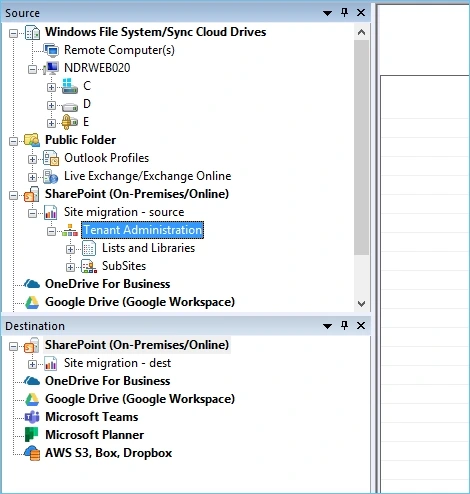Image resolution: width=470 pixels, height=494 pixels.
Task: Expand the E drive node
Action: pos(51,123)
